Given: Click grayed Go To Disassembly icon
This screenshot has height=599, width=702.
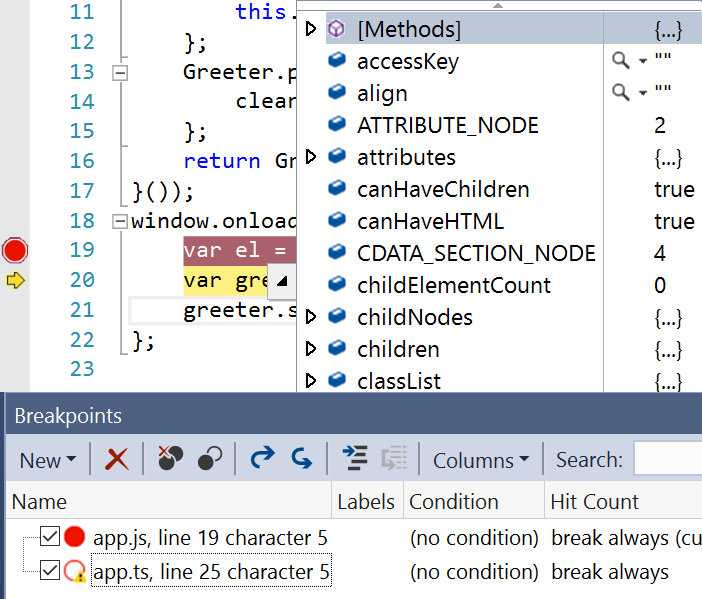Looking at the screenshot, I should (x=394, y=458).
